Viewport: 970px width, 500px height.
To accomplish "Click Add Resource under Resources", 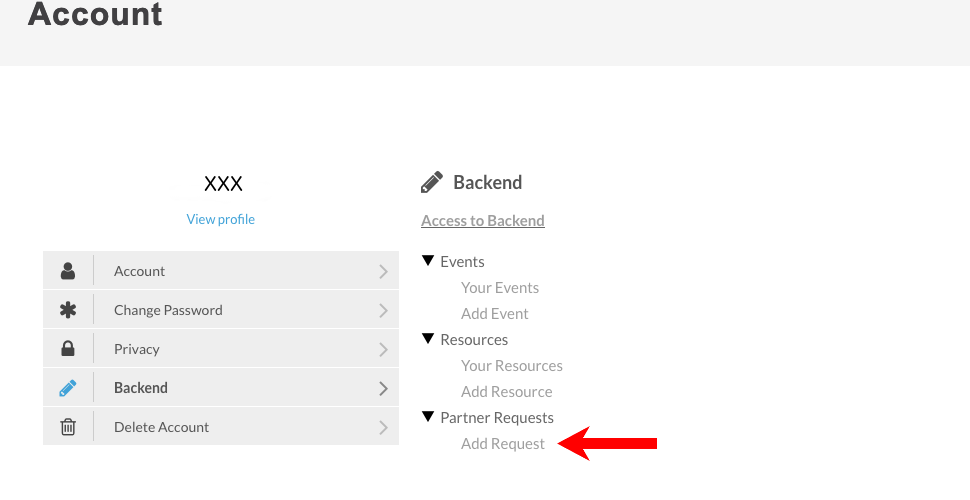I will click(x=507, y=392).
